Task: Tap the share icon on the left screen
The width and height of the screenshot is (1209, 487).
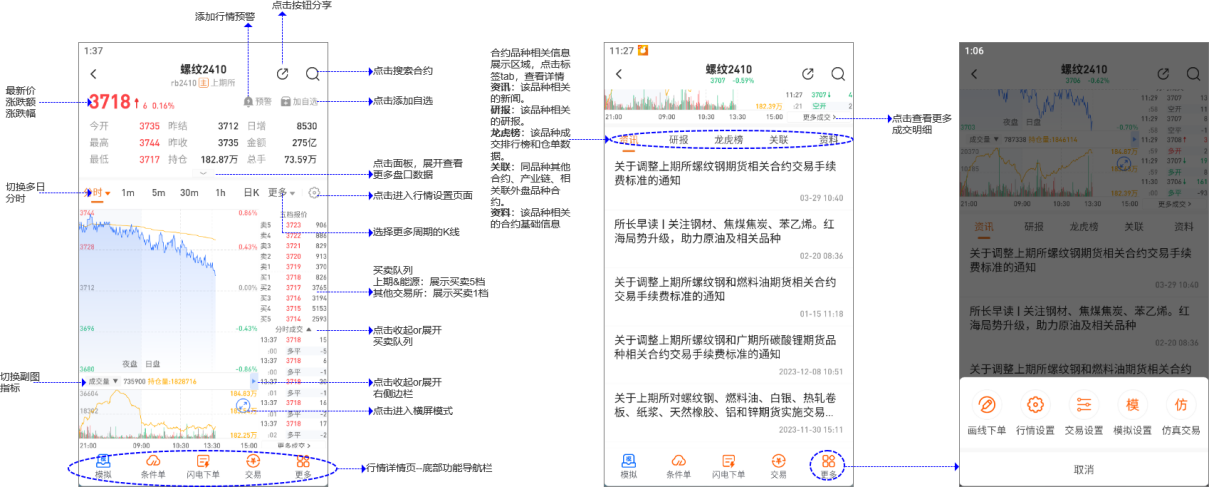Action: tap(282, 73)
